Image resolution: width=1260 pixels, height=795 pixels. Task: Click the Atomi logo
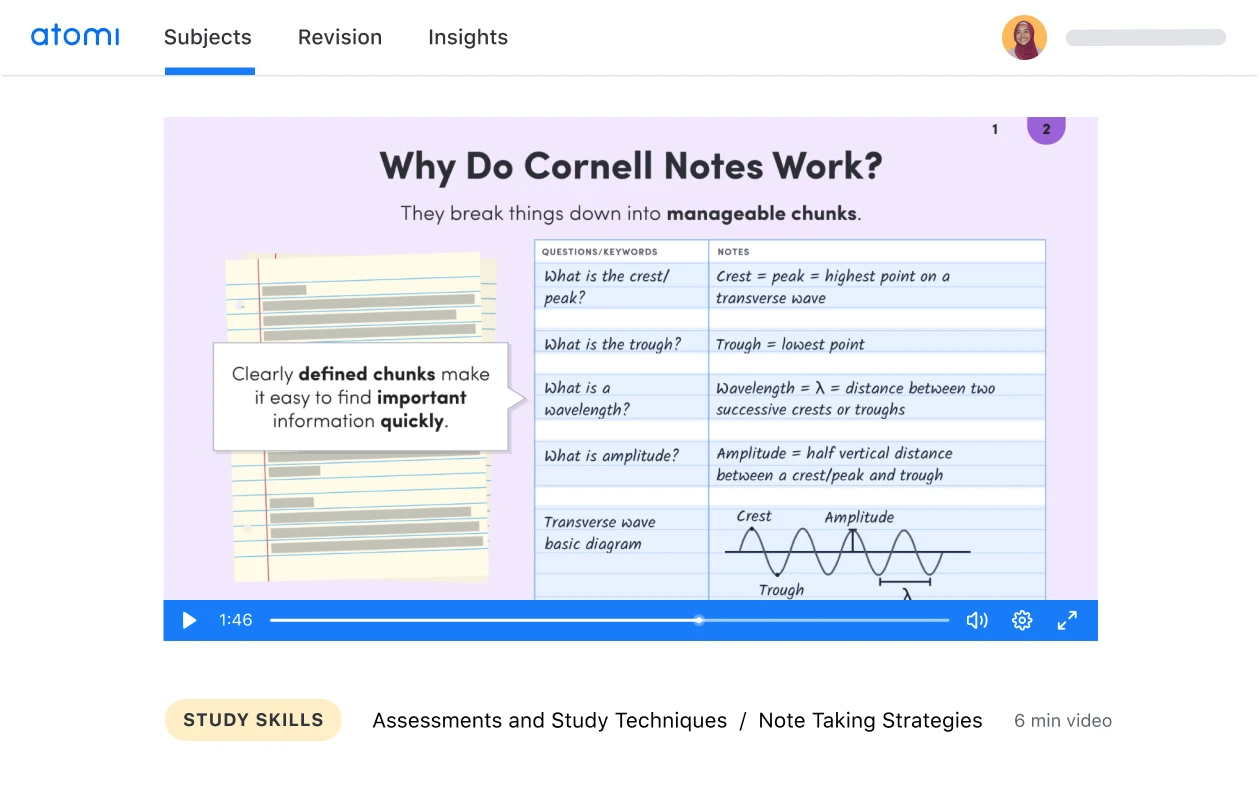pos(75,36)
